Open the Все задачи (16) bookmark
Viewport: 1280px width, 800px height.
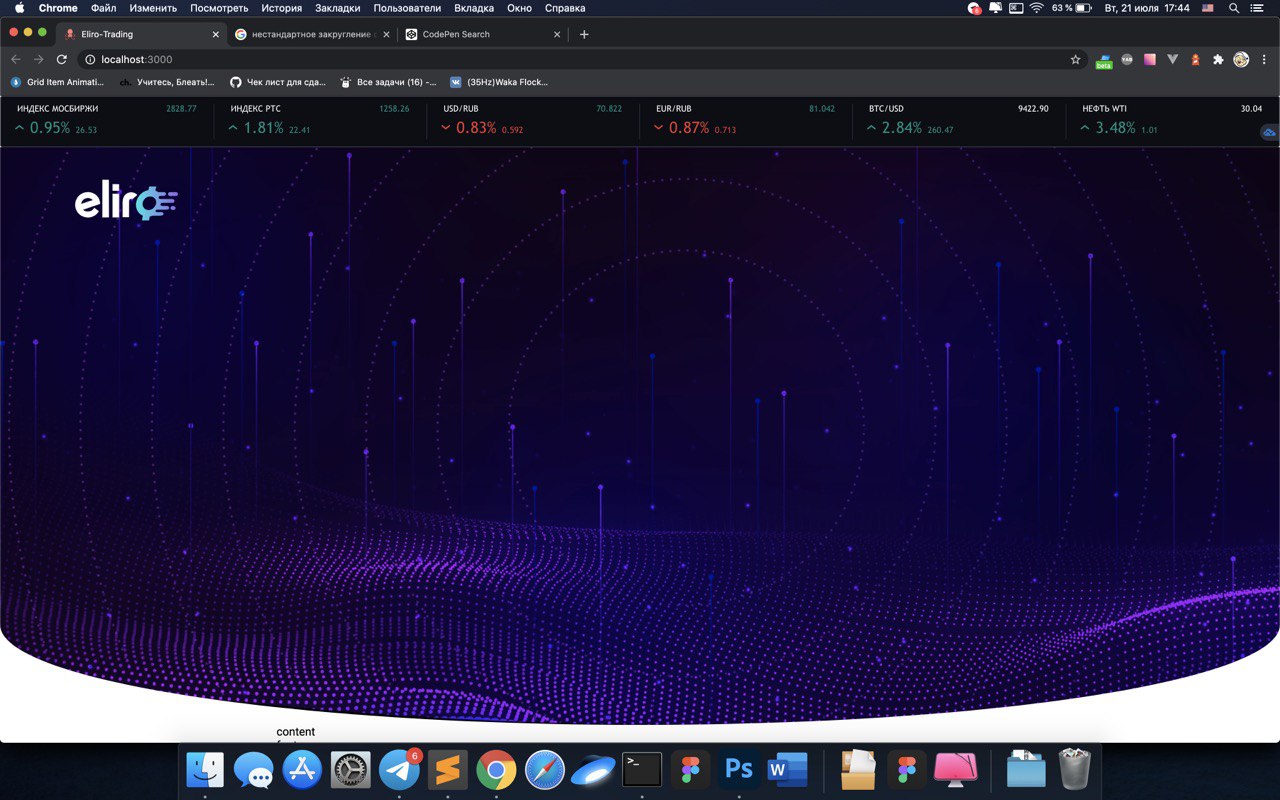pos(388,82)
